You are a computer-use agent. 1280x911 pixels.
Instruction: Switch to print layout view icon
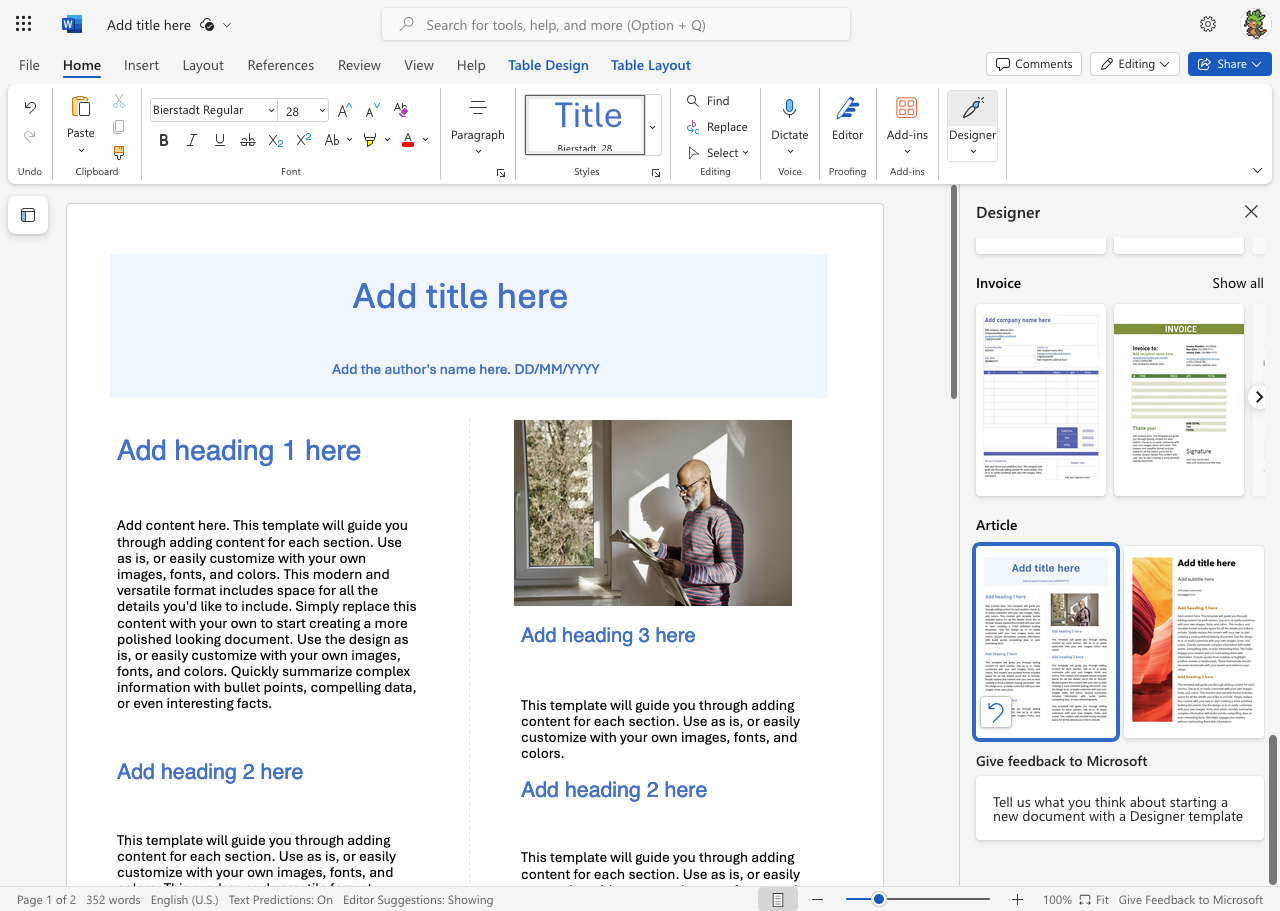[778, 900]
